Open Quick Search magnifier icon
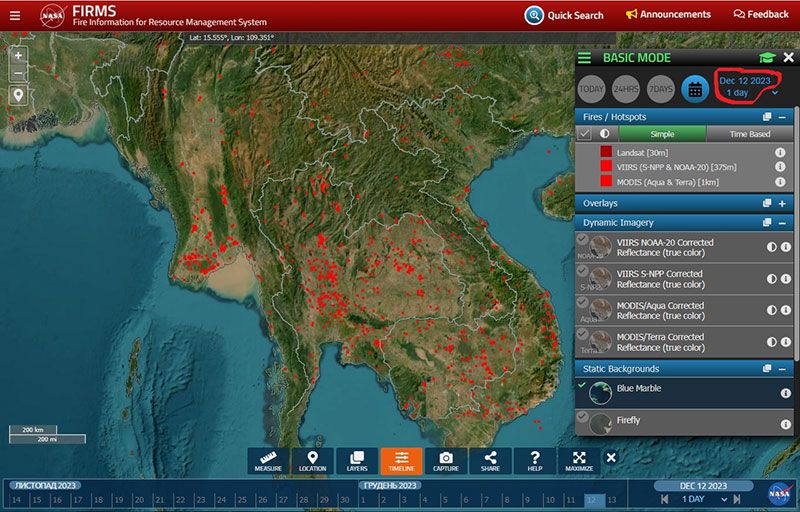 point(534,15)
